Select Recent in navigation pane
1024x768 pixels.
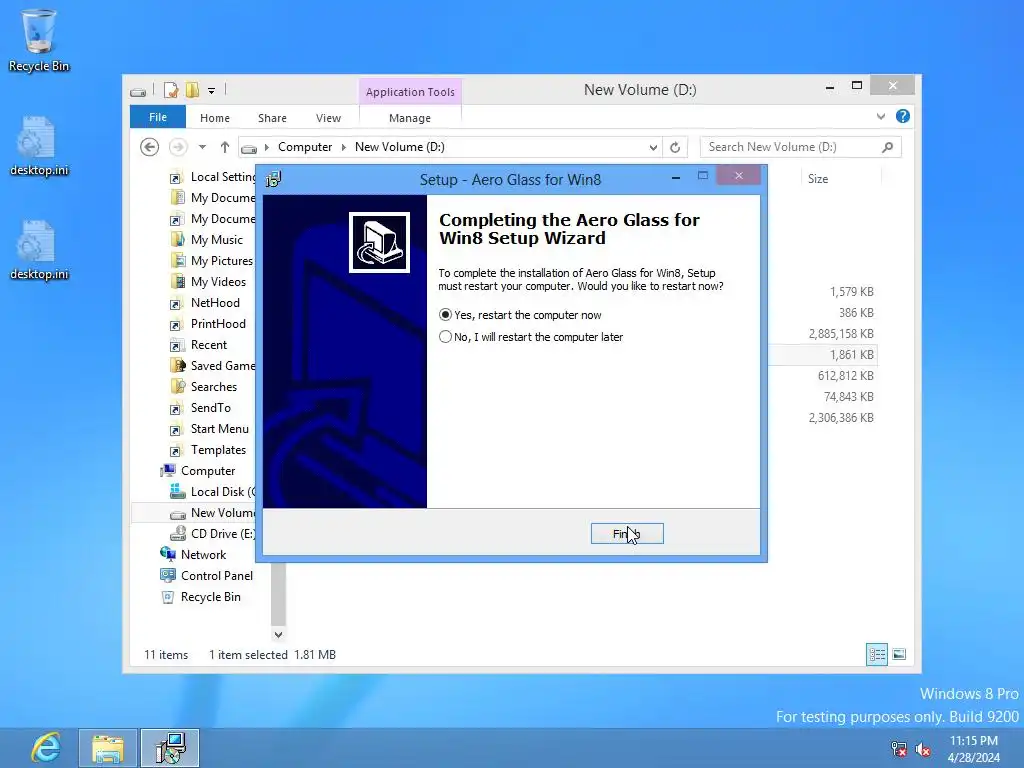(199, 344)
